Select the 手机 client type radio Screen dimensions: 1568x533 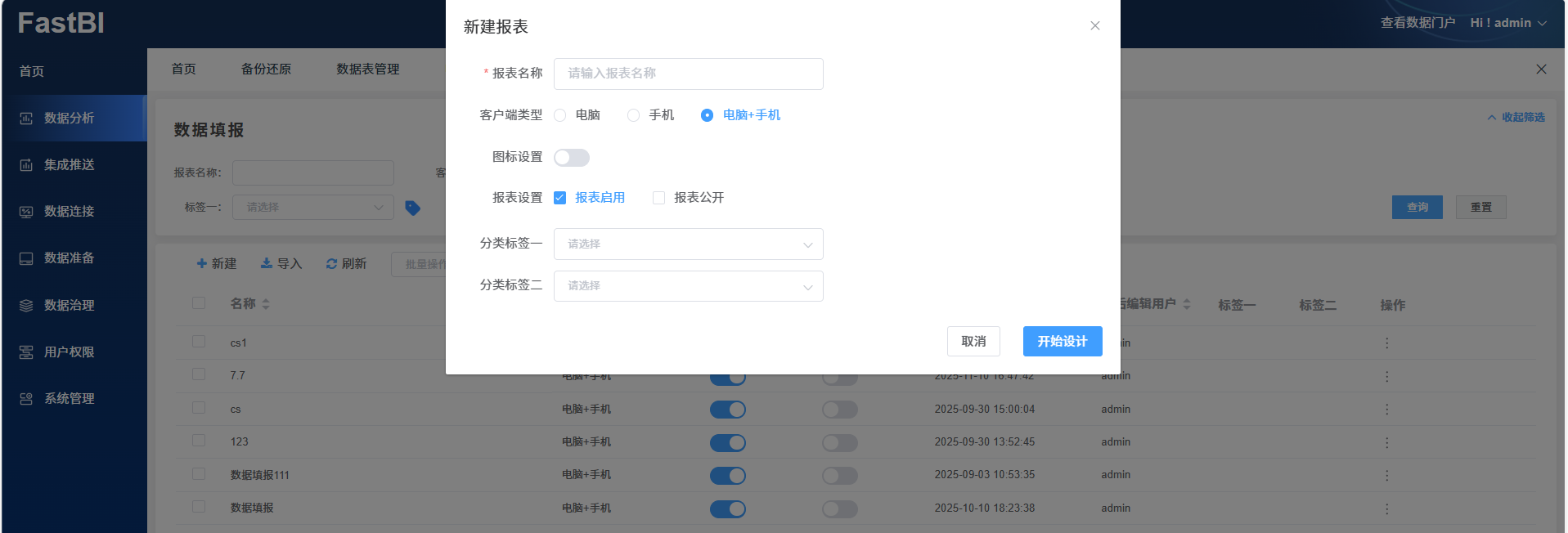point(633,115)
